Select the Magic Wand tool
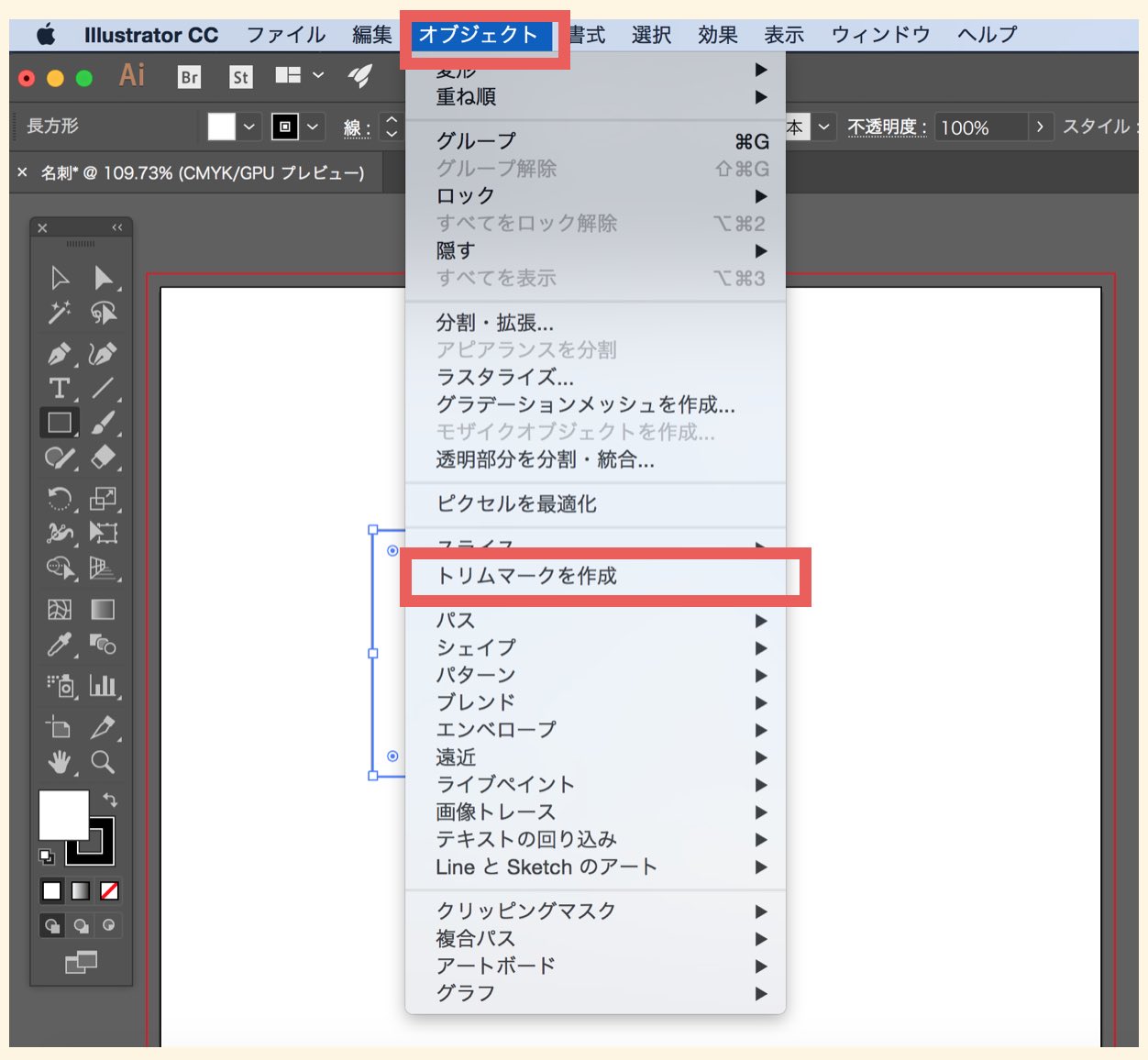 60,313
